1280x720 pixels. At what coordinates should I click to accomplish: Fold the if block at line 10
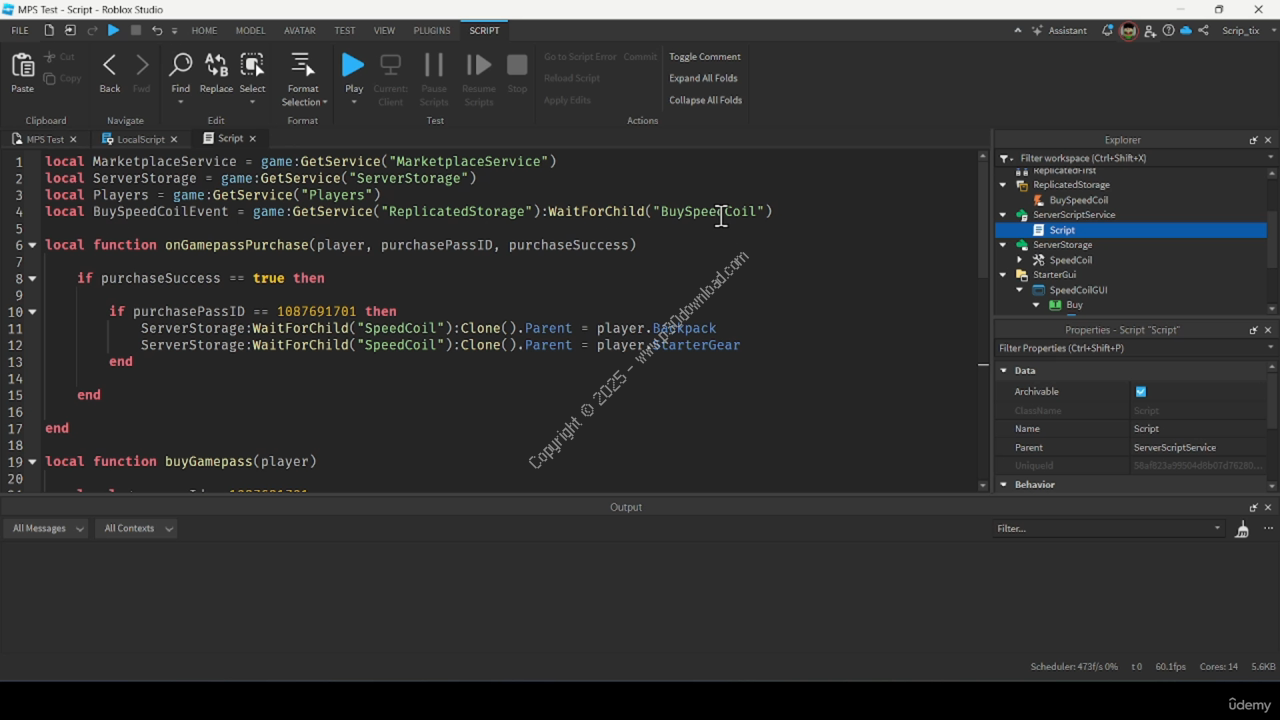33,312
